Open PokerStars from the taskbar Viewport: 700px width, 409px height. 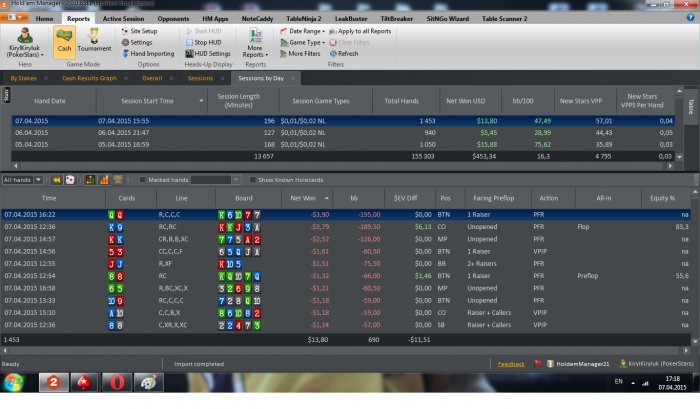[84, 383]
